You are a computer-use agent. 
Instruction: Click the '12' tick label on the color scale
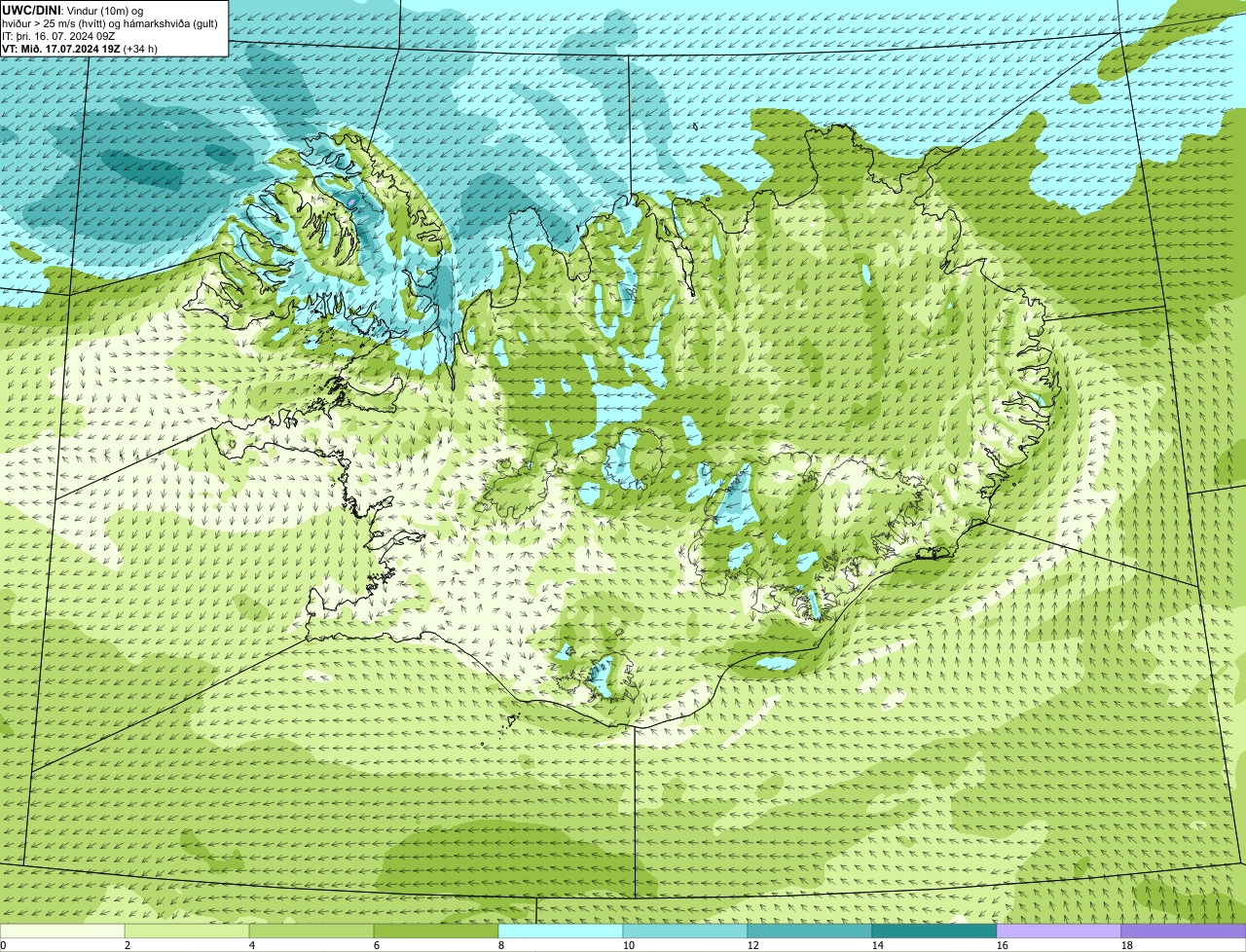coord(753,945)
